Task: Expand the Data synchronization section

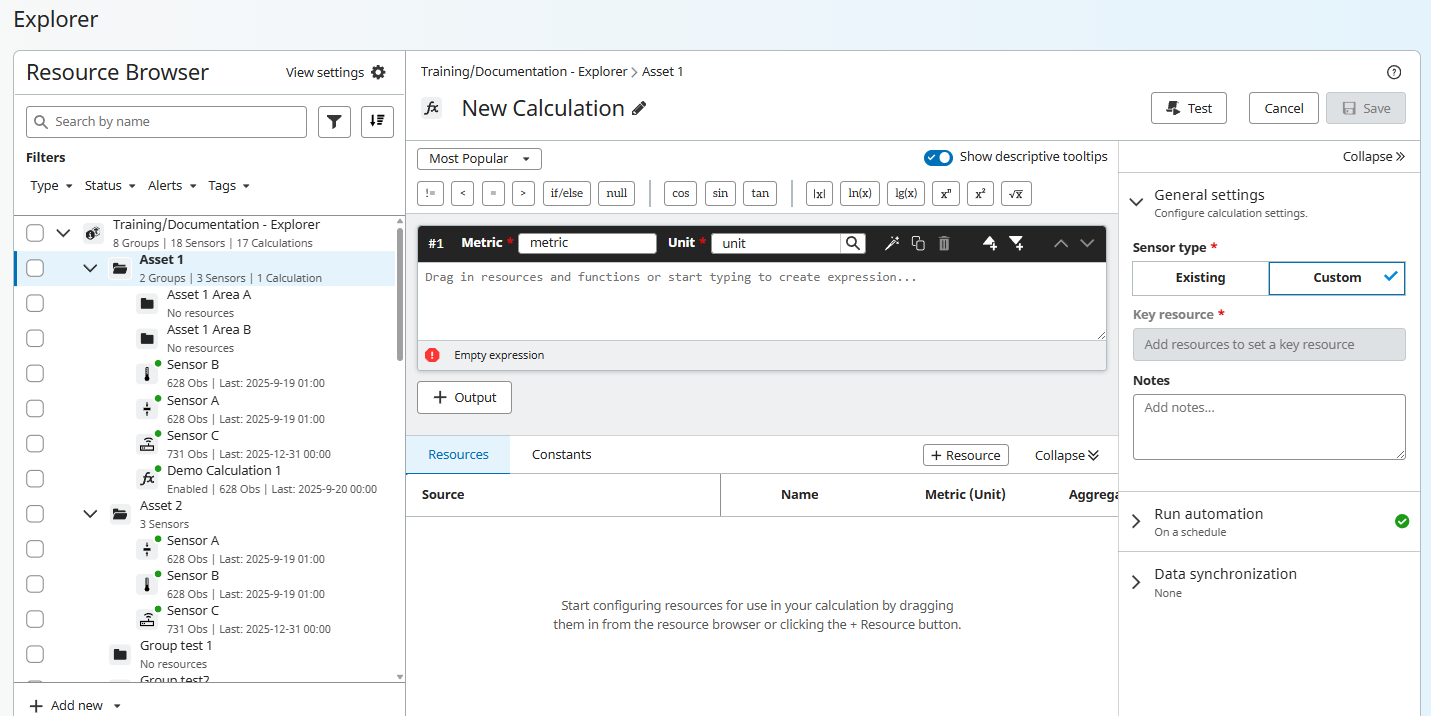Action: (x=1136, y=582)
